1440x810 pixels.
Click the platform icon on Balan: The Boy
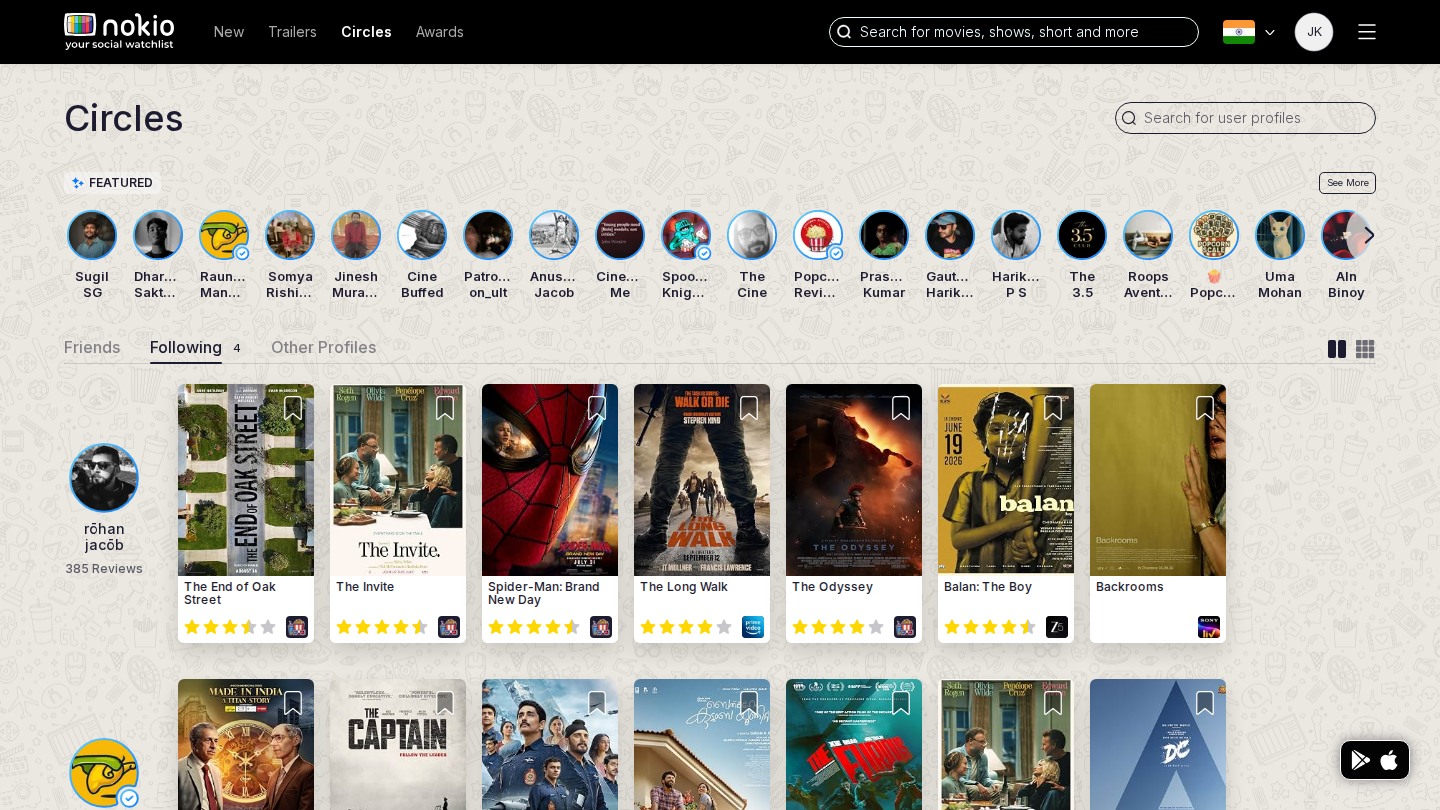(1057, 627)
